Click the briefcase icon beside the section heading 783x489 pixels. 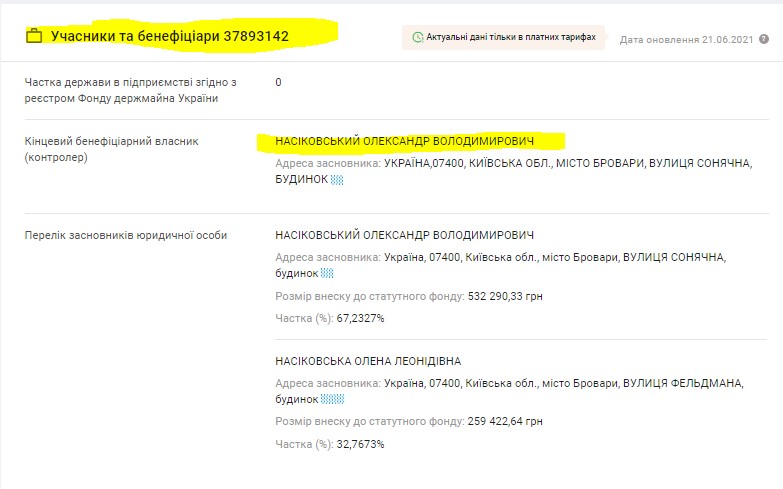34,36
